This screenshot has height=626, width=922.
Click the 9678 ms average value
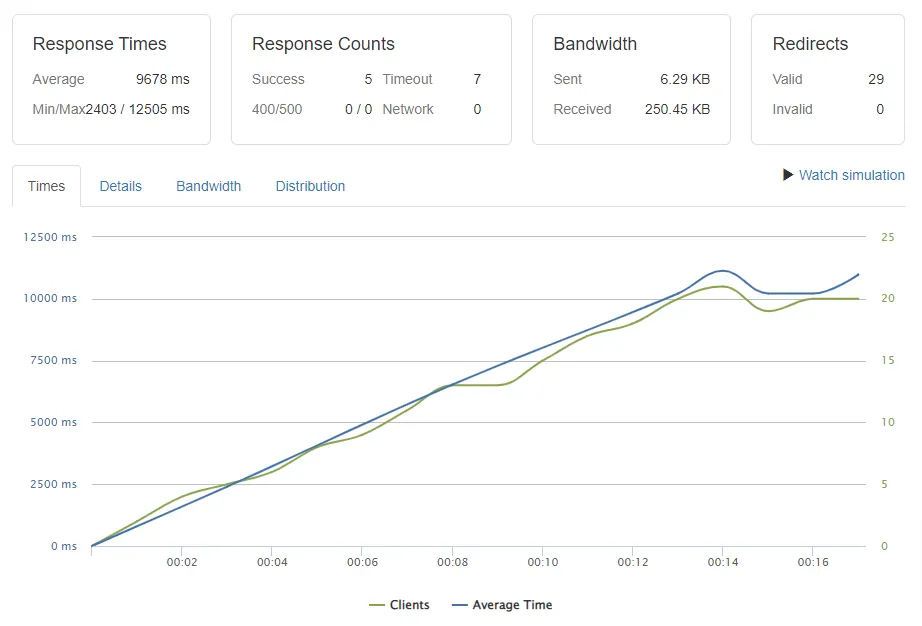click(x=162, y=79)
